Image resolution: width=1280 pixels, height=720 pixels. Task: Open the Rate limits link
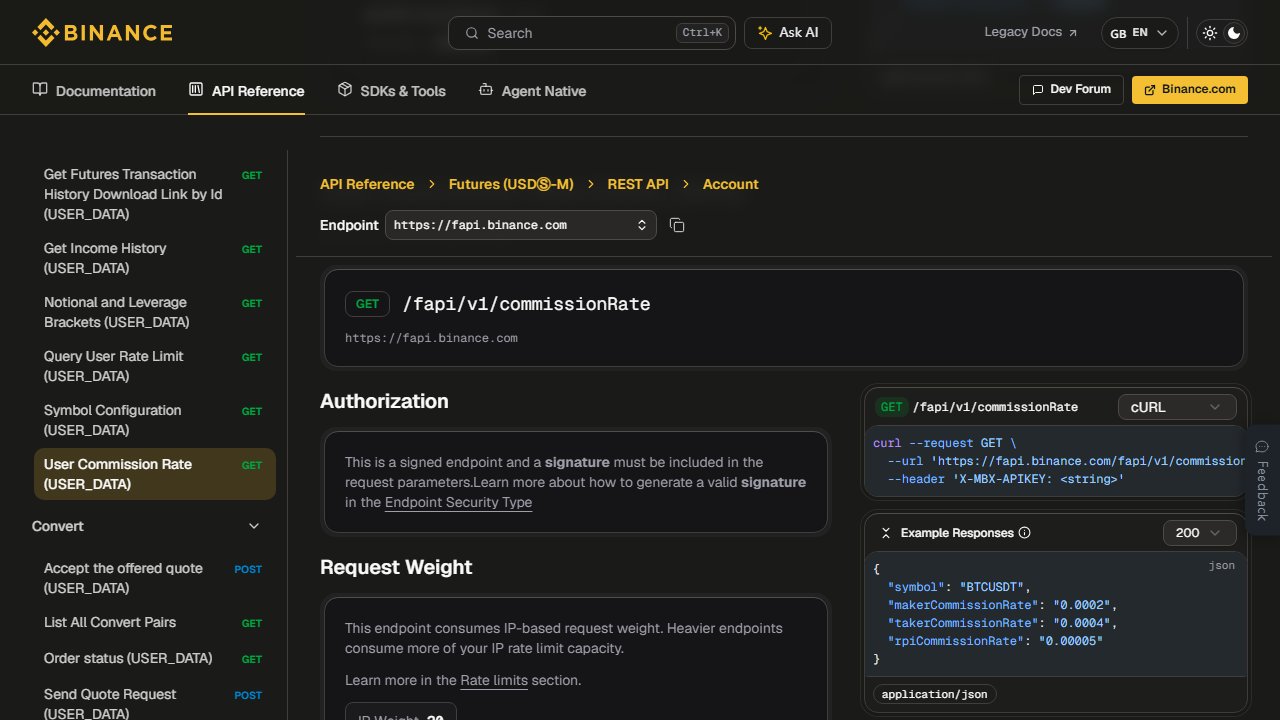[494, 680]
